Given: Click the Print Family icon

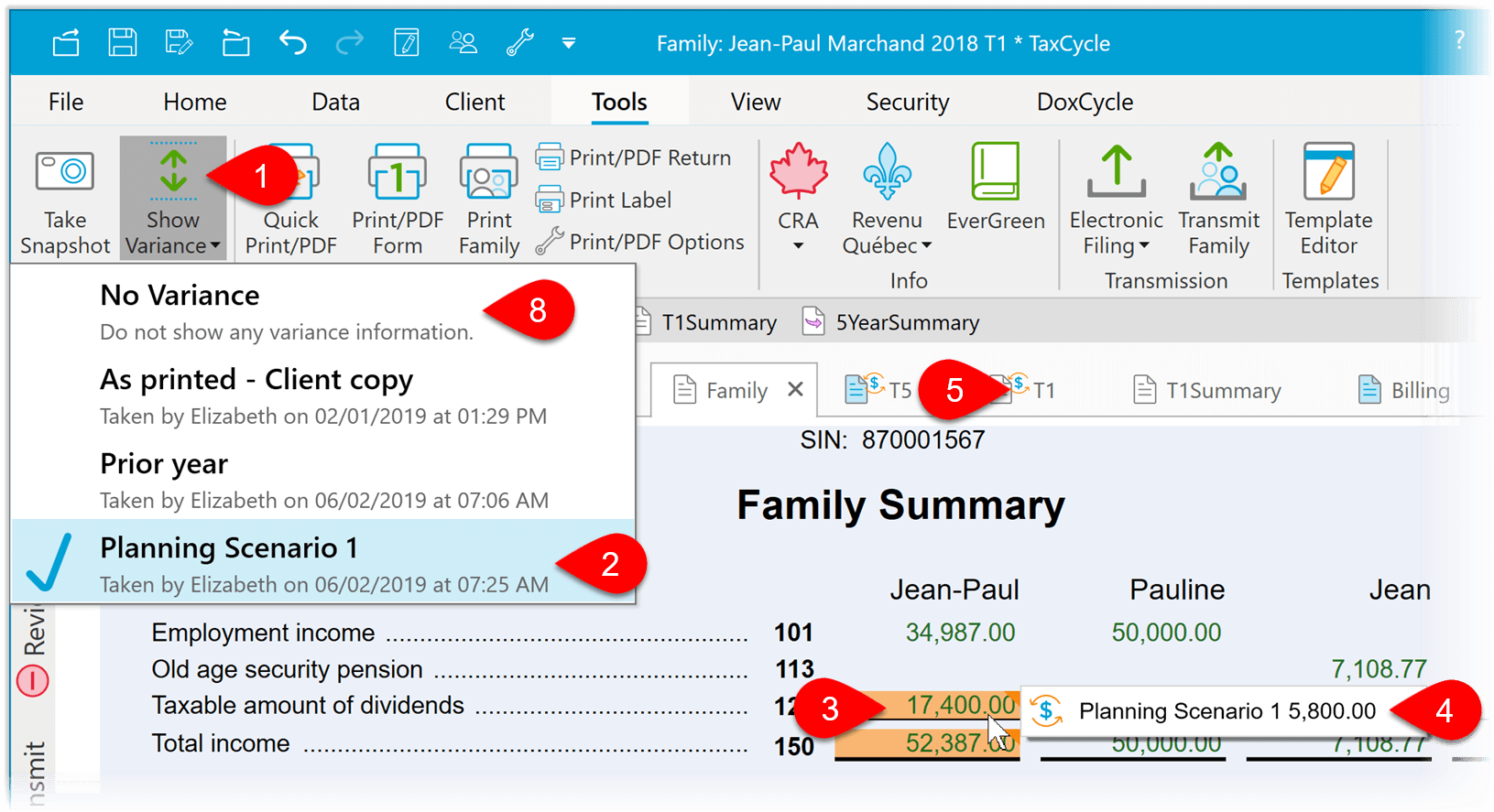Looking at the screenshot, I should (488, 172).
